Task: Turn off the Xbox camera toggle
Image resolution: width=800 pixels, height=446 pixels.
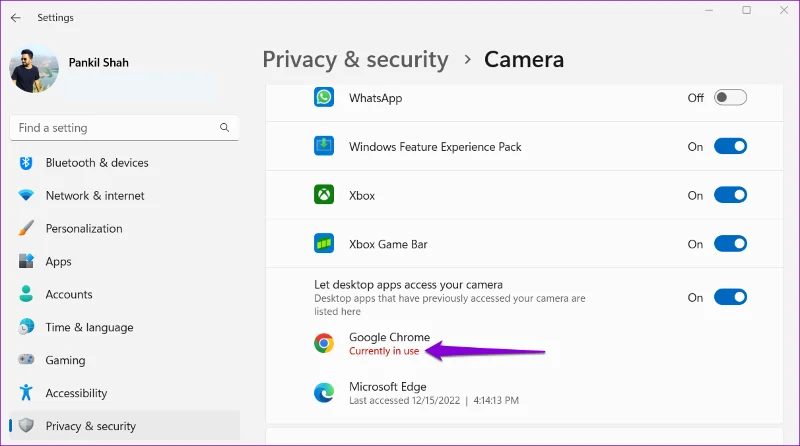Action: pyautogui.click(x=730, y=195)
